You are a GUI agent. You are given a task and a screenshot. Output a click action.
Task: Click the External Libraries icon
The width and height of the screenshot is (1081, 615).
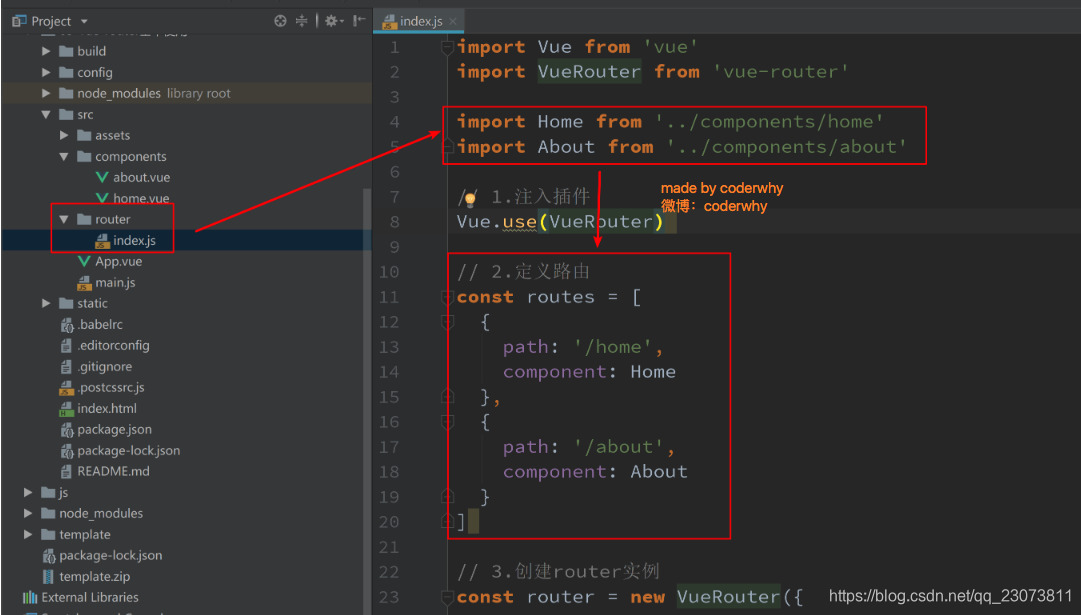tap(30, 598)
